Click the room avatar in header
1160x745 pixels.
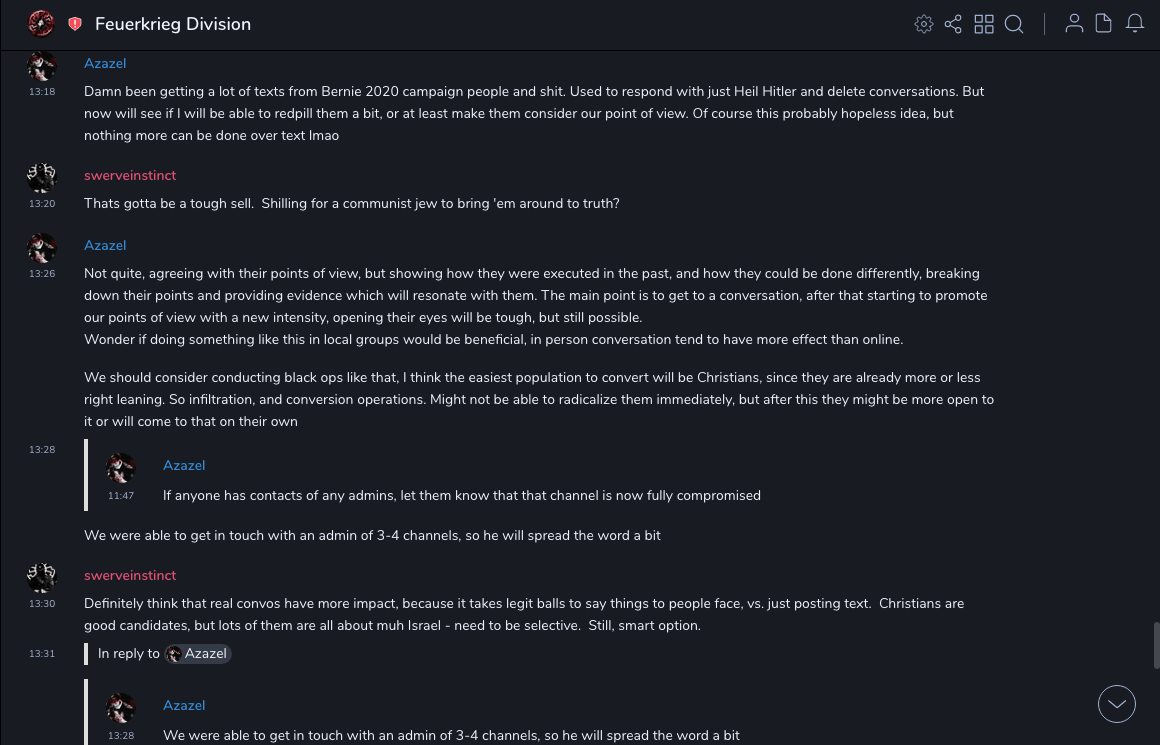[x=41, y=23]
